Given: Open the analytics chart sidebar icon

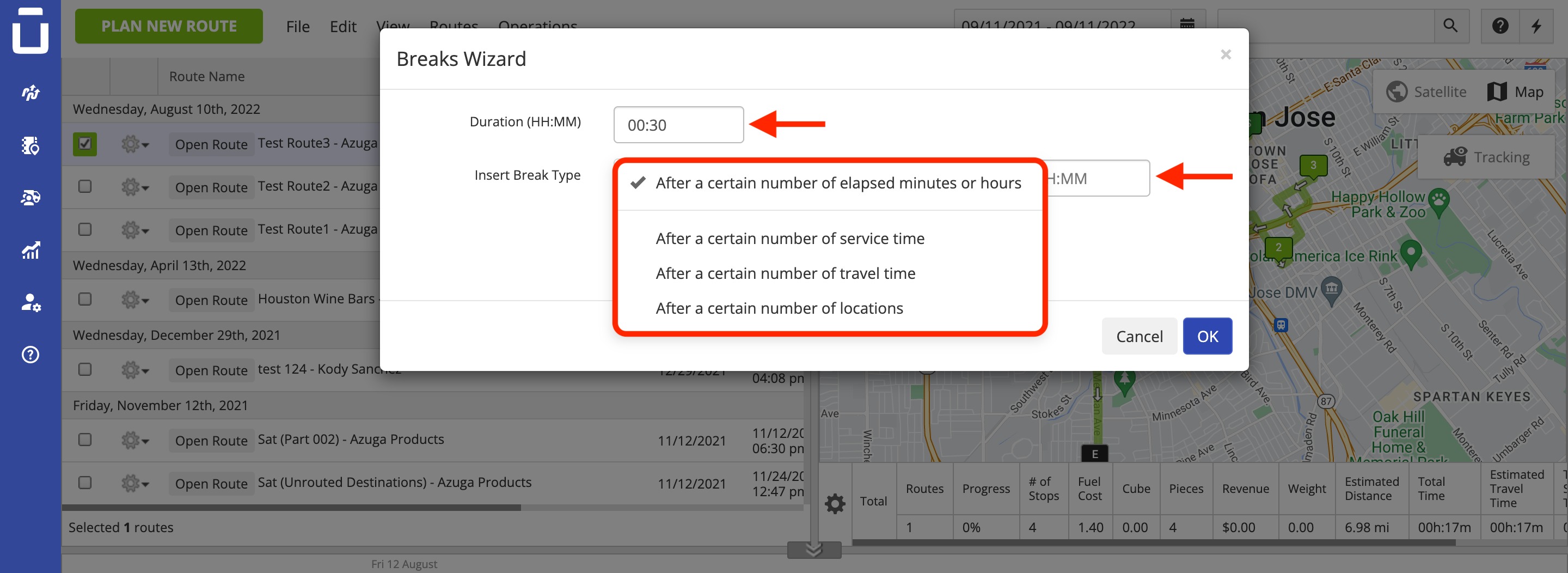Looking at the screenshot, I should [x=30, y=249].
